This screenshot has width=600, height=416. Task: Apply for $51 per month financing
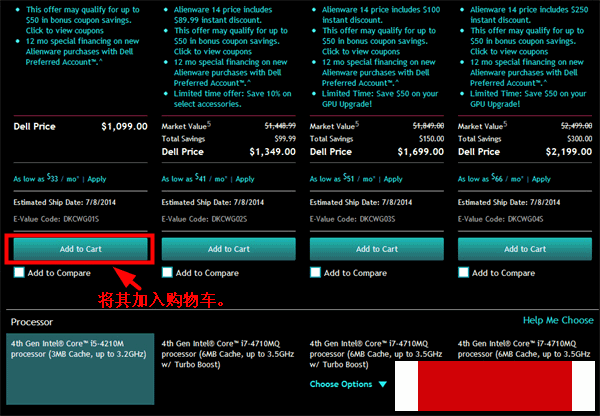[x=393, y=179]
